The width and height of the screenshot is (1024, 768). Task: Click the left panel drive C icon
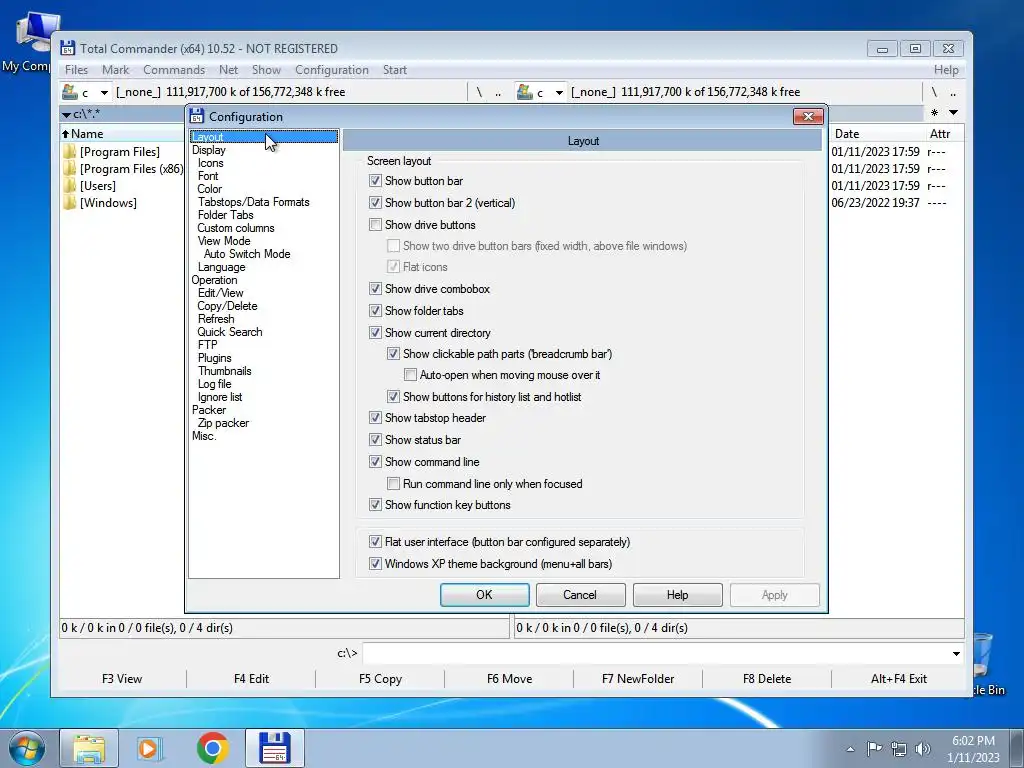click(x=70, y=91)
